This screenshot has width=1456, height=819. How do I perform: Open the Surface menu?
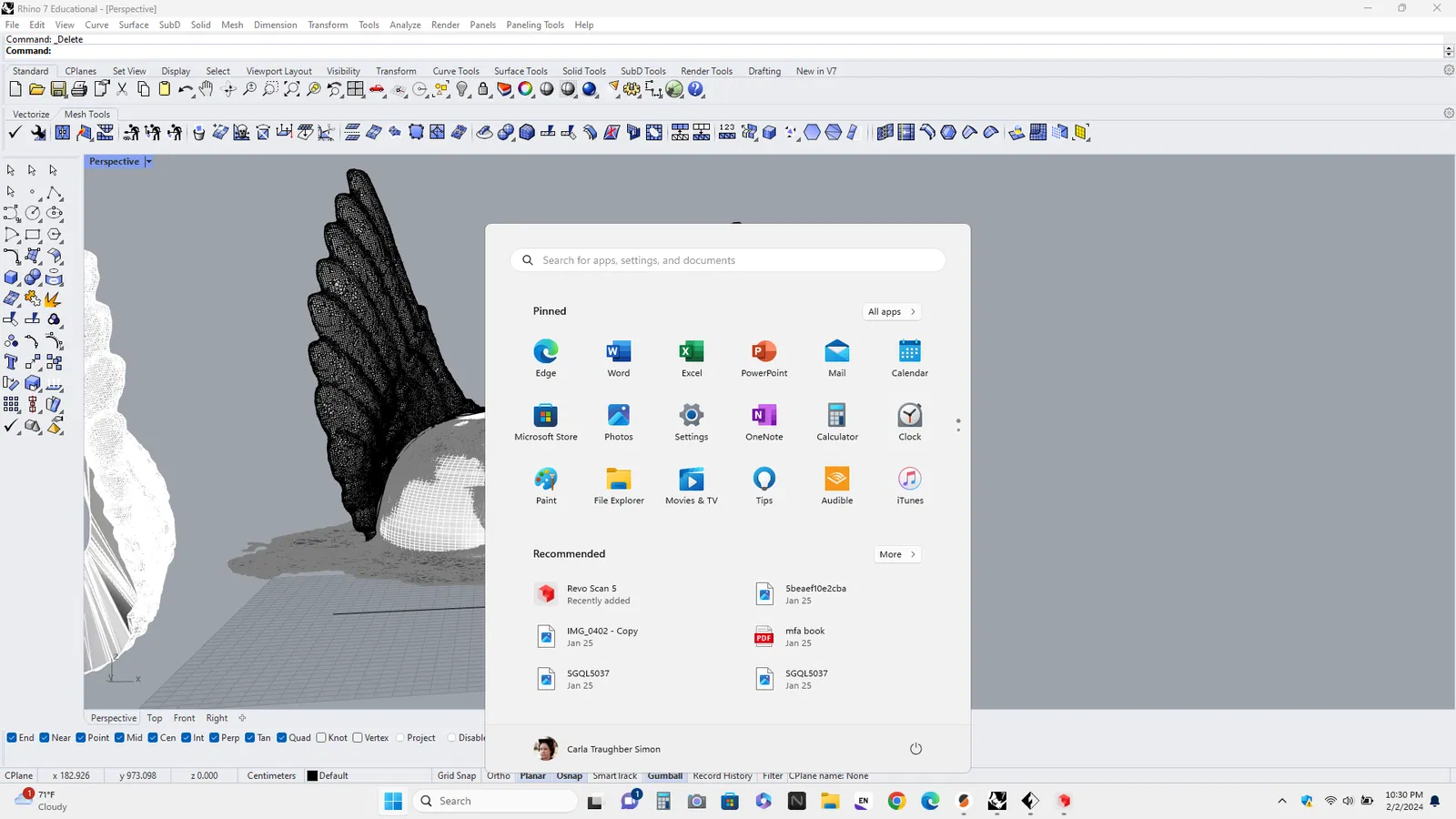point(134,25)
